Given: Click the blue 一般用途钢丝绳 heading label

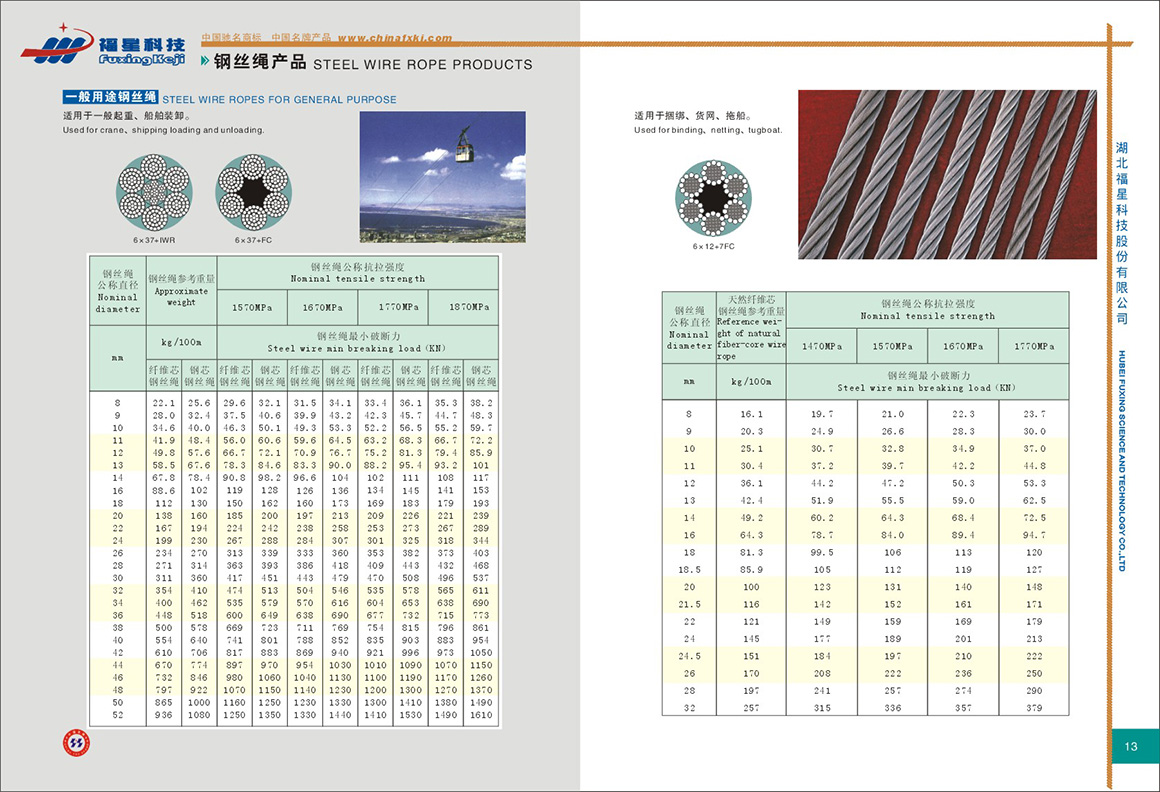Looking at the screenshot, I should pos(110,98).
